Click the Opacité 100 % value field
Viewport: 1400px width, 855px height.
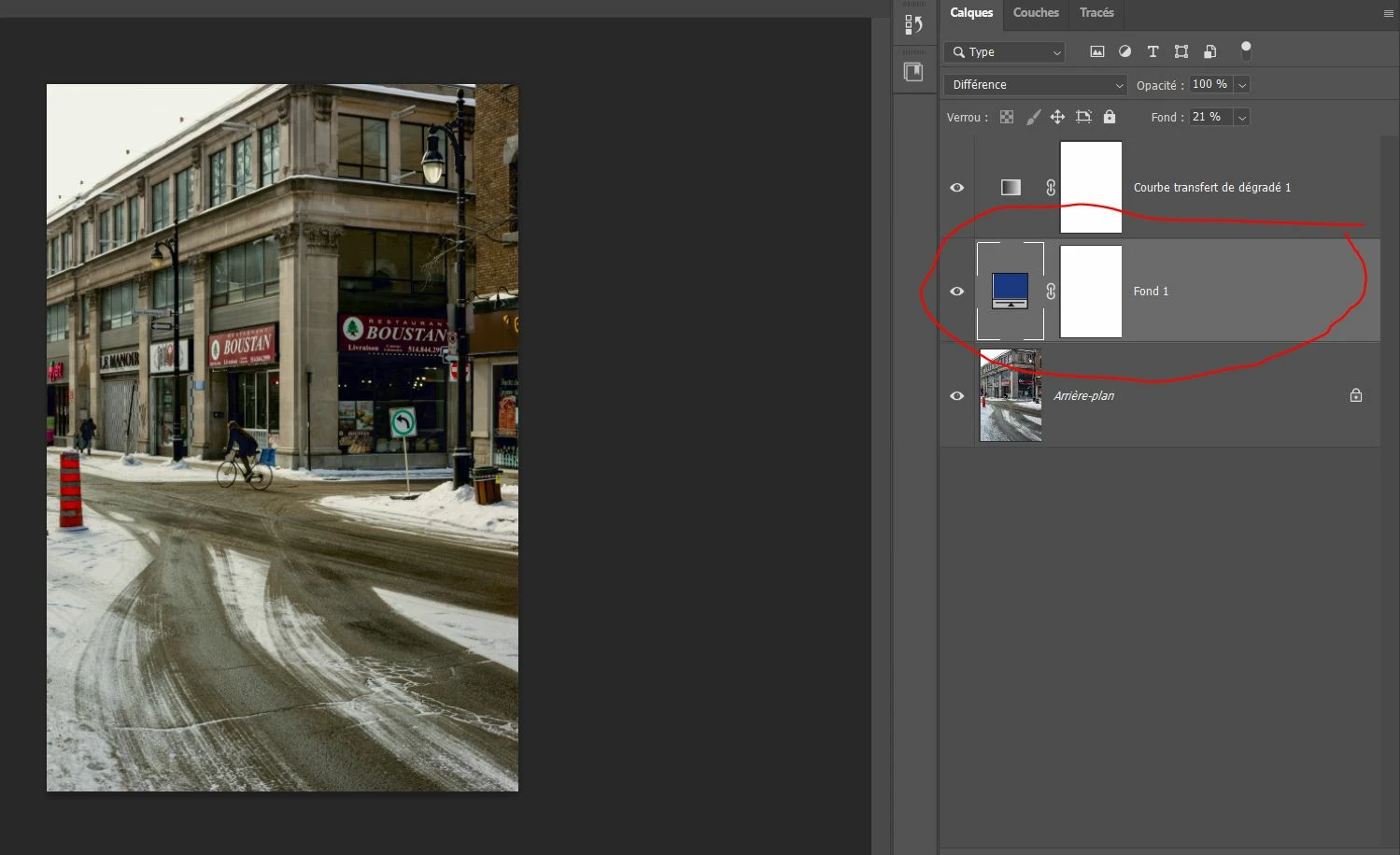pyautogui.click(x=1211, y=85)
